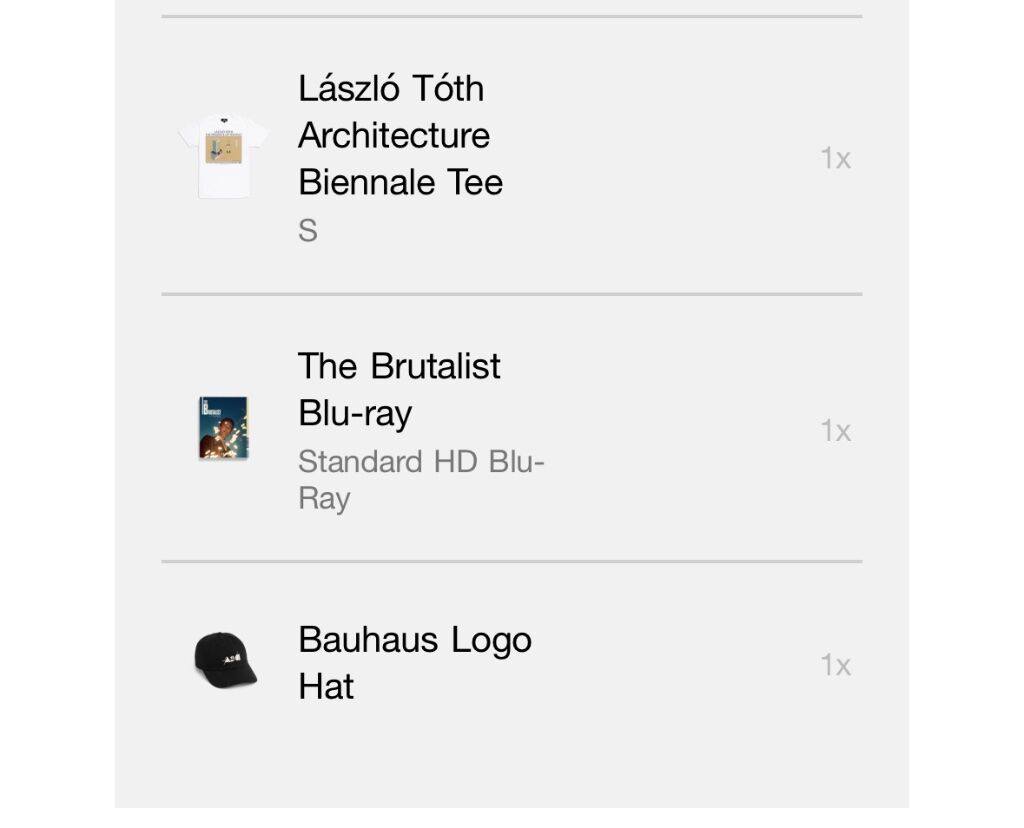Click the white Biennale Tee thumbnail
The width and height of the screenshot is (1024, 828).
223,157
